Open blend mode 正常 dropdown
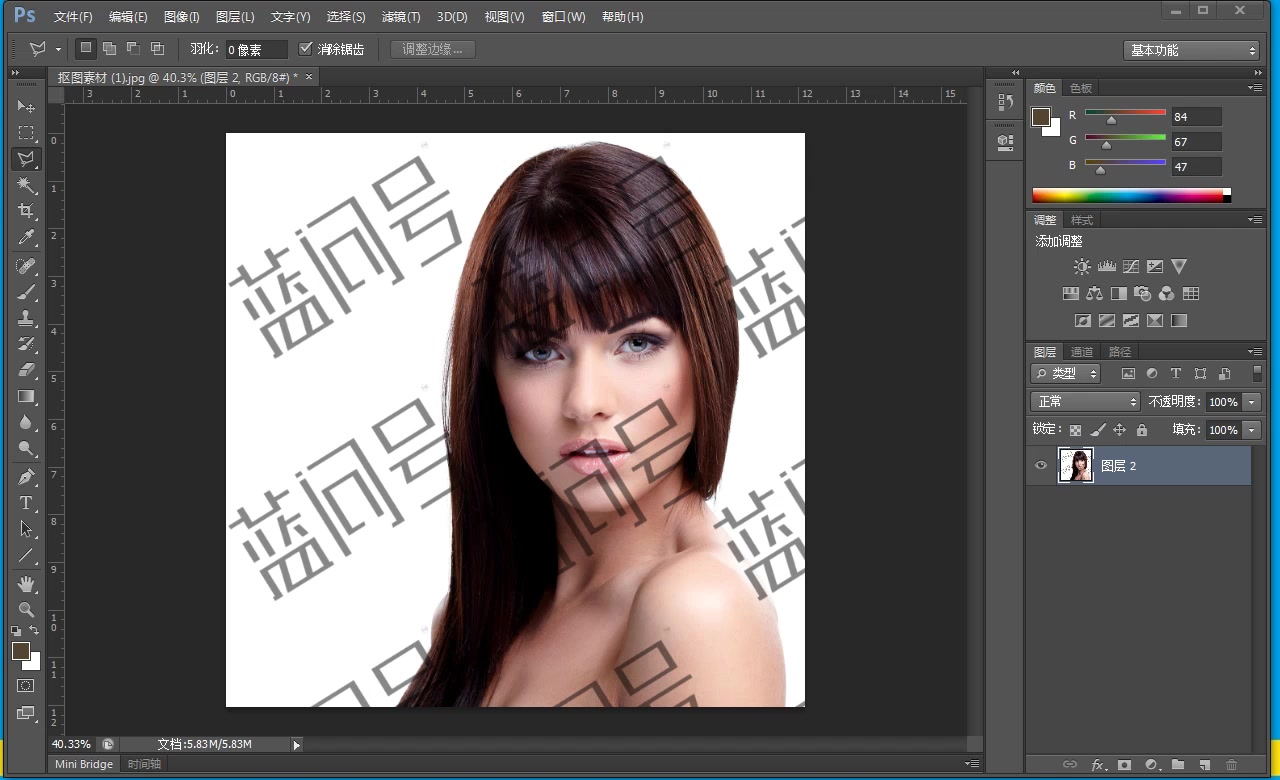Image resolution: width=1280 pixels, height=780 pixels. coord(1085,401)
